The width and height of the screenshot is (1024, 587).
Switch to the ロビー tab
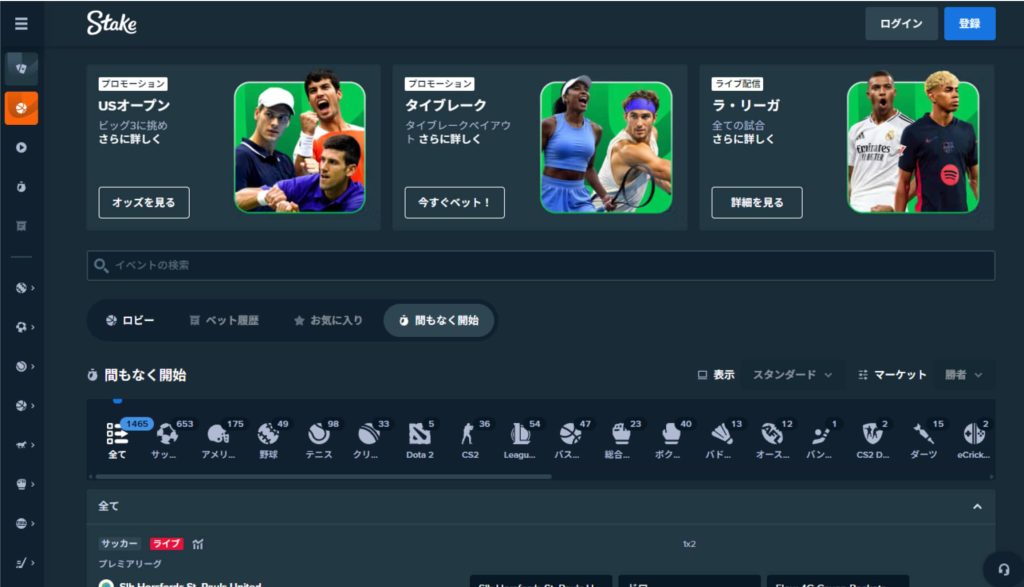(x=130, y=320)
